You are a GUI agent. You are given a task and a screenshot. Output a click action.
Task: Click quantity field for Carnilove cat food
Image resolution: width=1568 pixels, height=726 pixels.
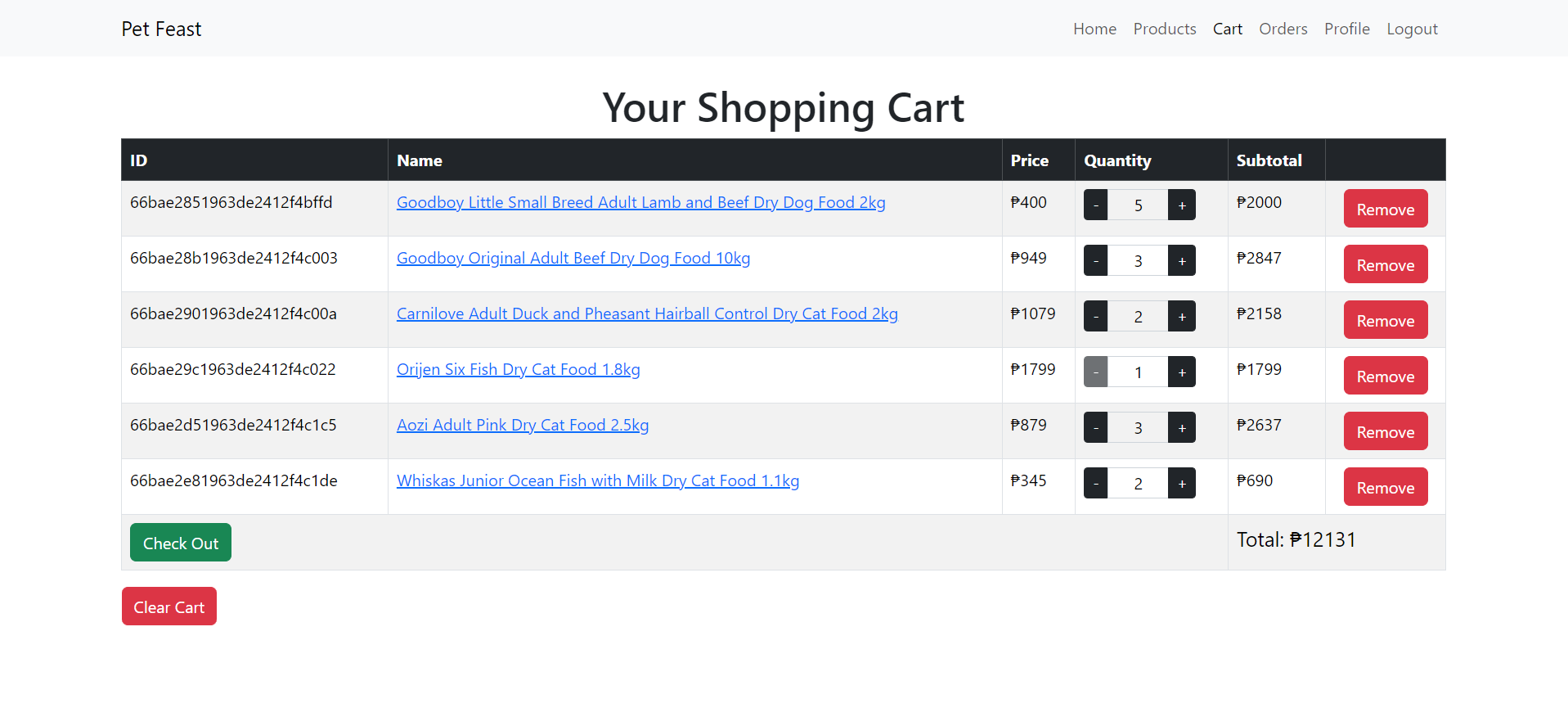tap(1138, 316)
